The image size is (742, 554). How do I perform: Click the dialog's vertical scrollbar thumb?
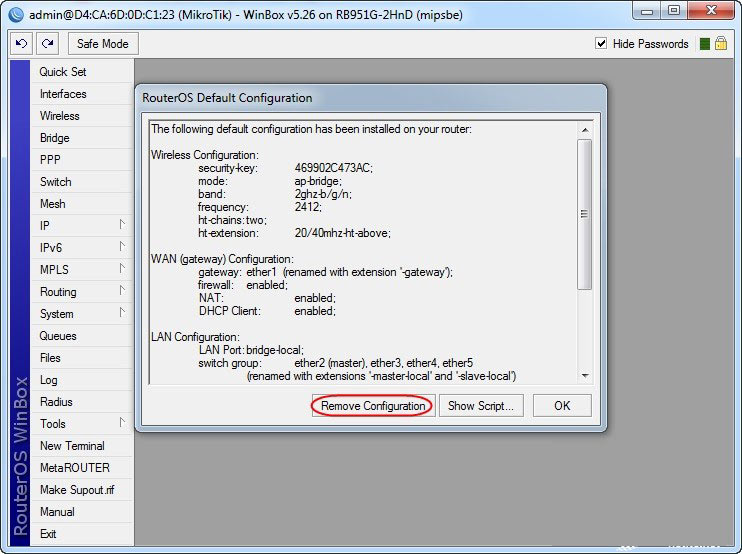click(x=585, y=214)
